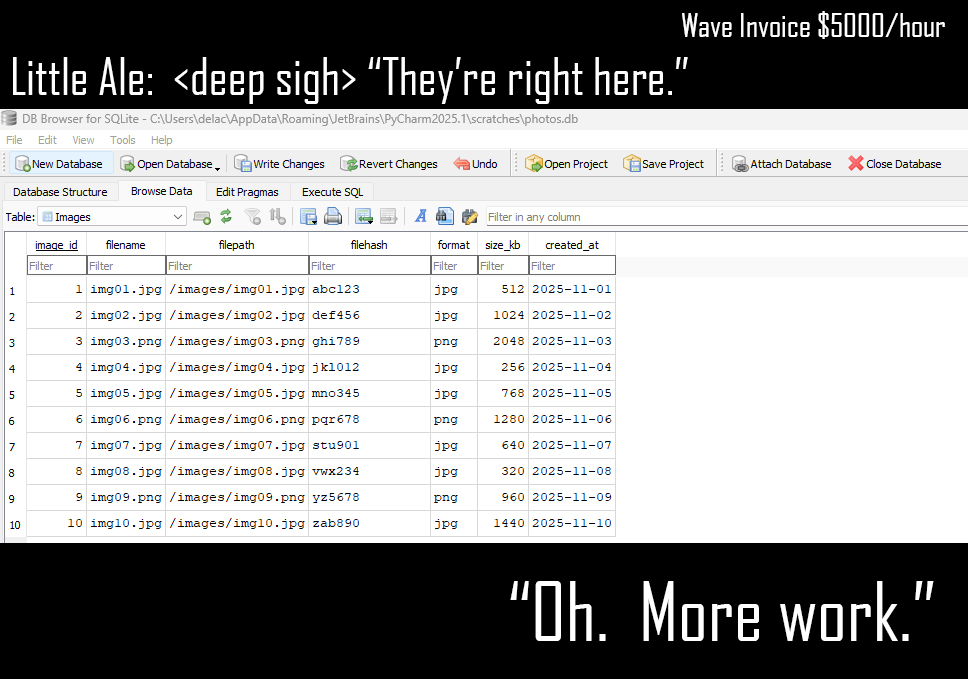Clear all filters using the funnel icon
This screenshot has height=679, width=968.
pos(253,216)
